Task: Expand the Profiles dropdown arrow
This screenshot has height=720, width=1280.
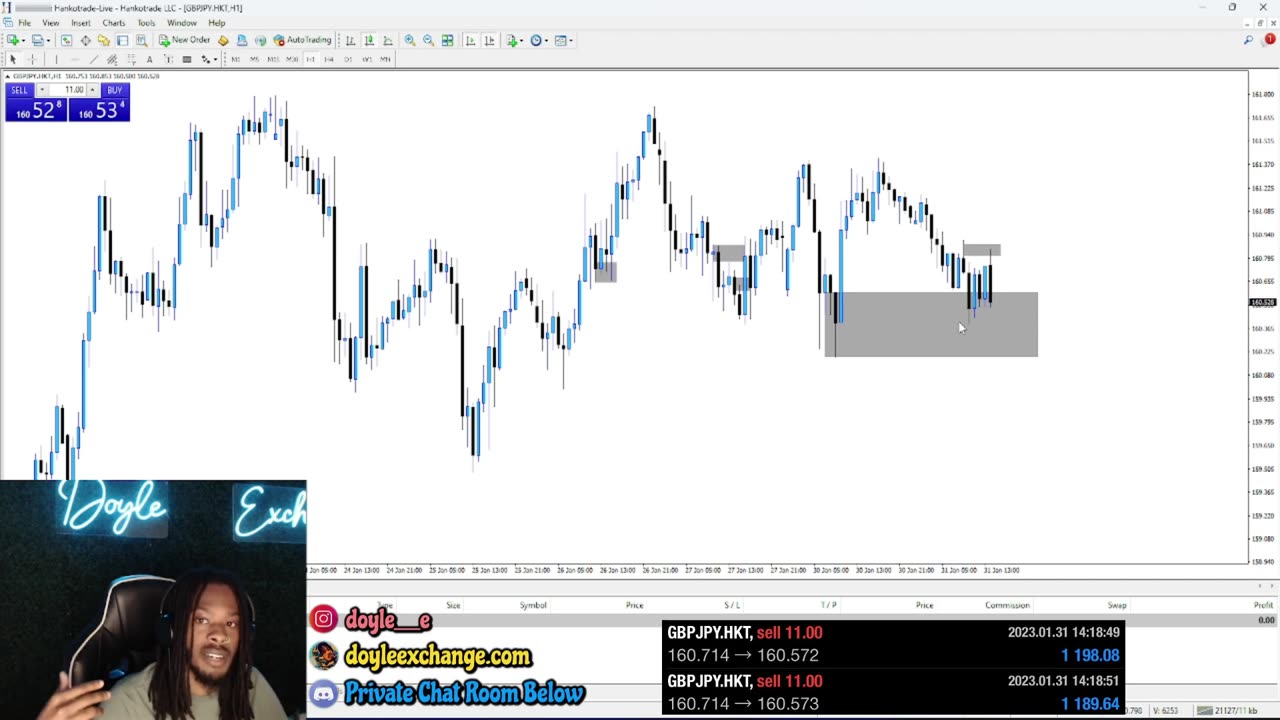Action: [48, 41]
